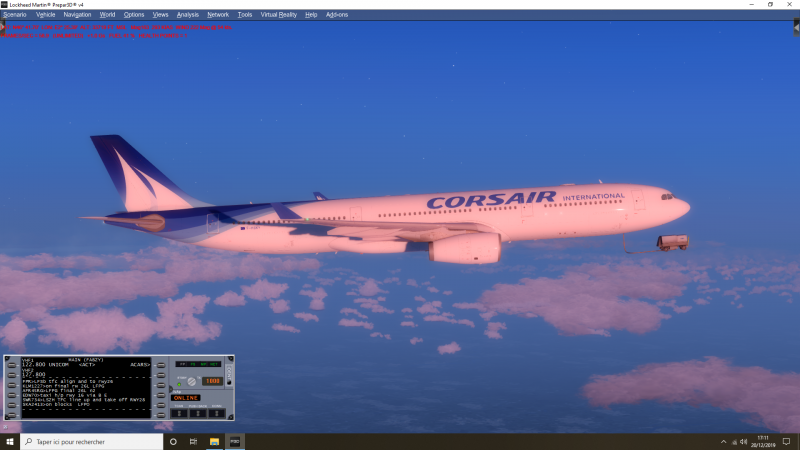
Task: Click the green transponder indicator light
Action: [179, 385]
